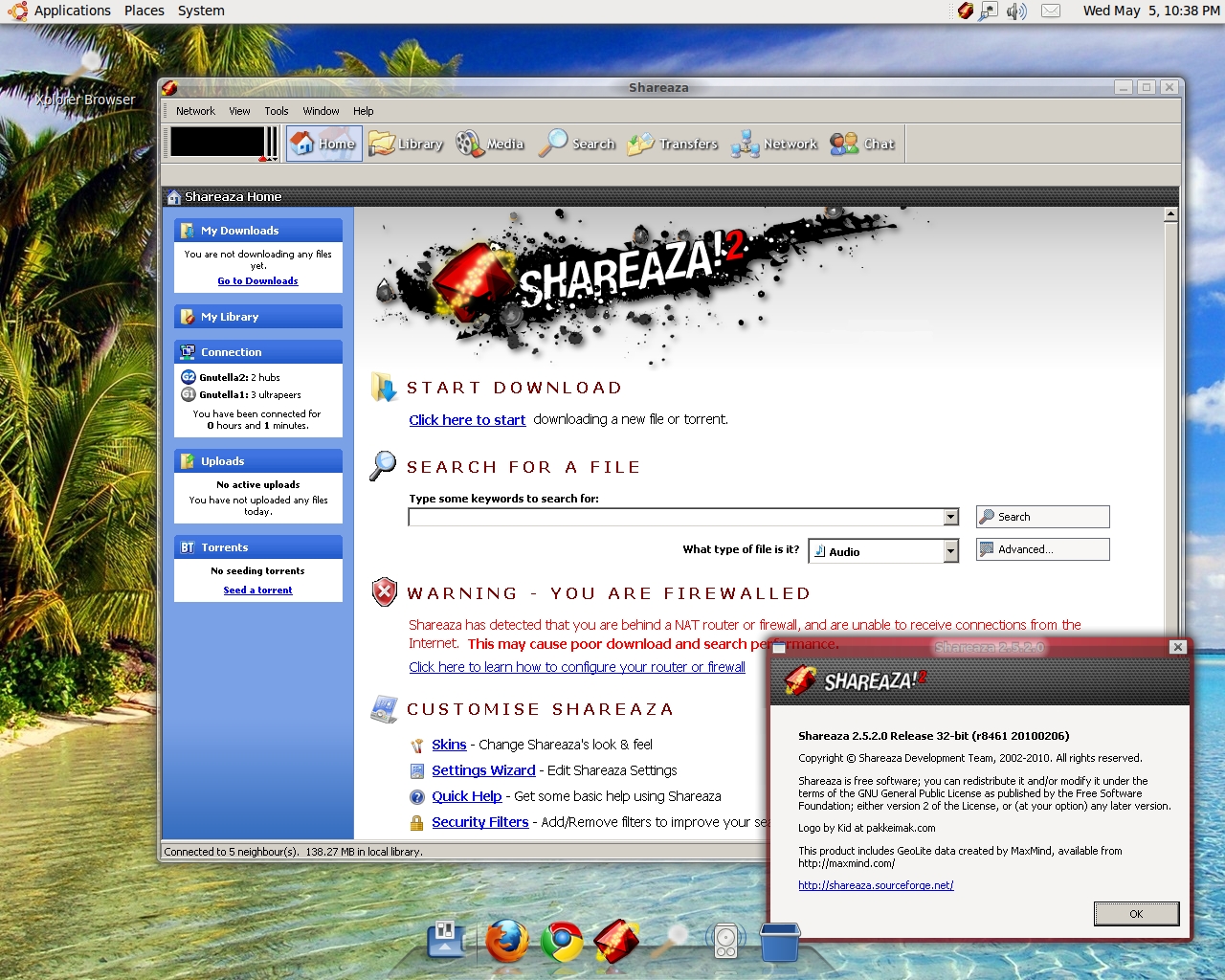
Task: Click the Settings Wizard link
Action: pyautogui.click(x=483, y=770)
